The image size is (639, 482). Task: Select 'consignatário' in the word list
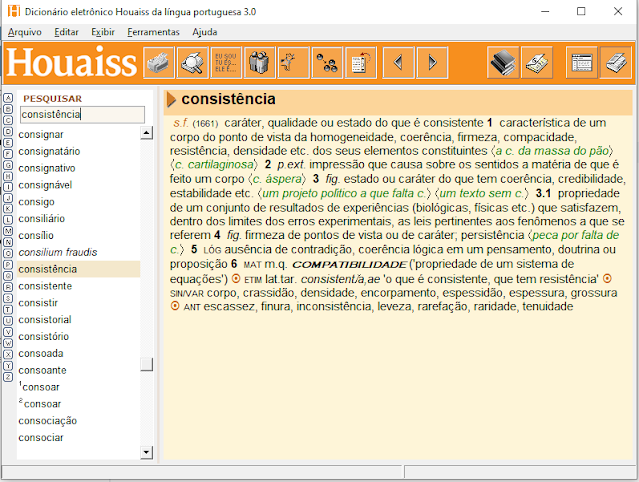(49, 152)
